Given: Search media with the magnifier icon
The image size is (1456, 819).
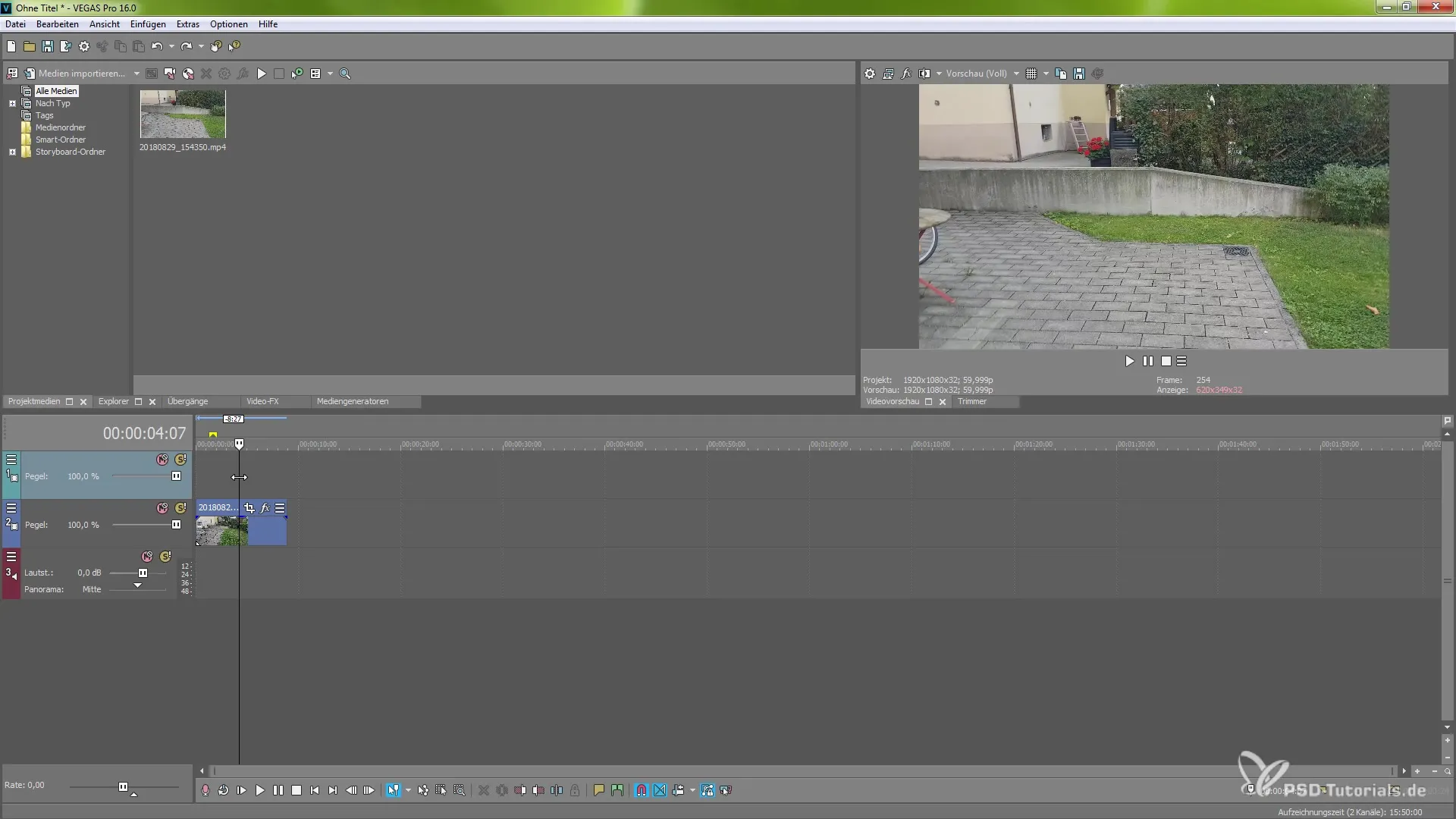Looking at the screenshot, I should click(345, 74).
